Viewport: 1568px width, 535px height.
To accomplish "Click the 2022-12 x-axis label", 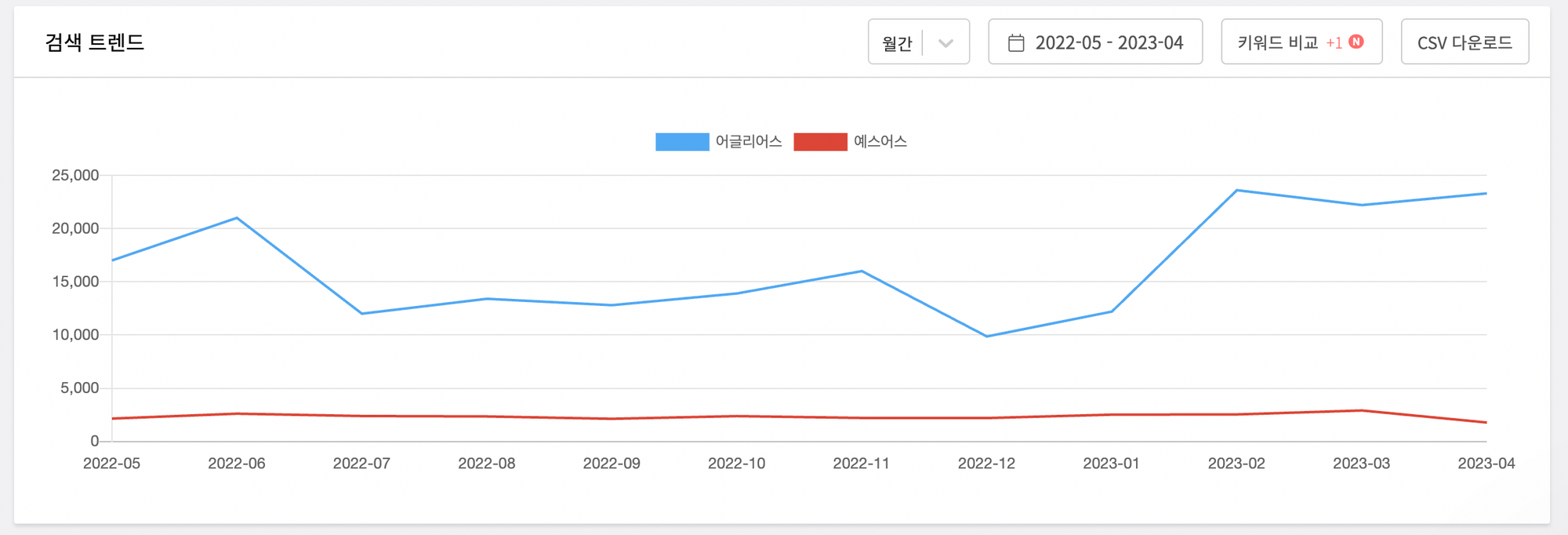I will click(986, 464).
